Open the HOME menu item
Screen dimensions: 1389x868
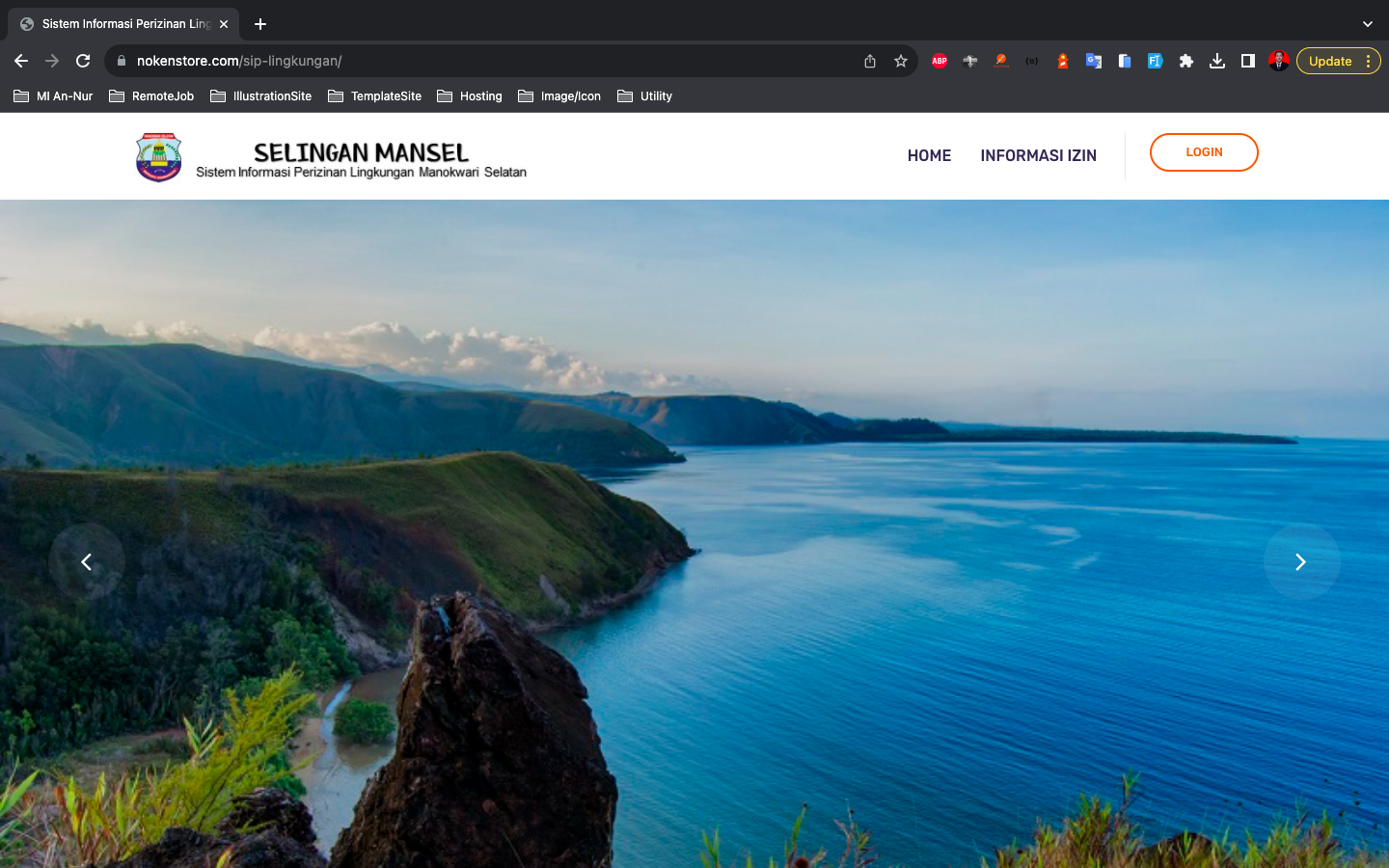click(x=929, y=155)
